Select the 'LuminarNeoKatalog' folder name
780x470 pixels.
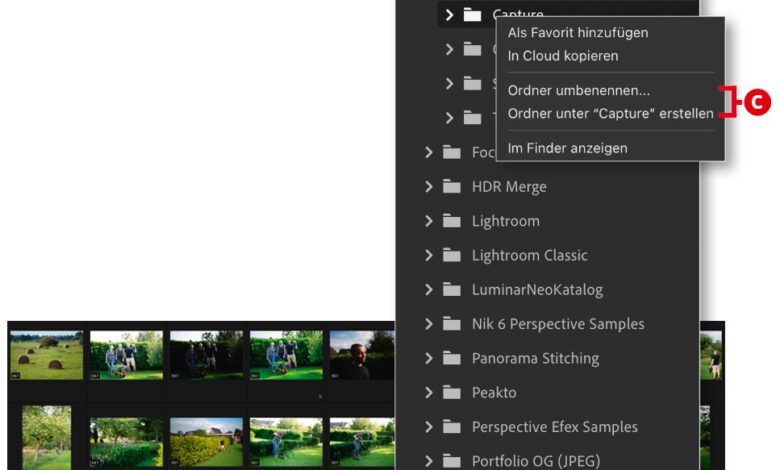[x=537, y=290]
